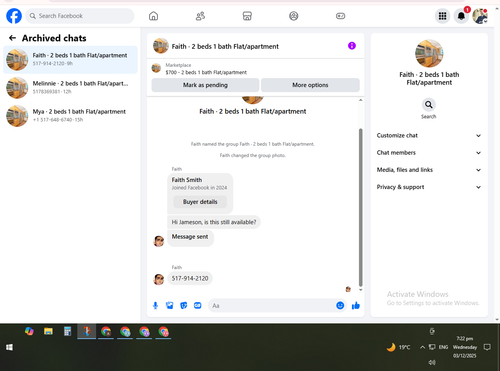Open the Windows notification center icon
Viewport: 500px width, 371px height.
point(487,347)
